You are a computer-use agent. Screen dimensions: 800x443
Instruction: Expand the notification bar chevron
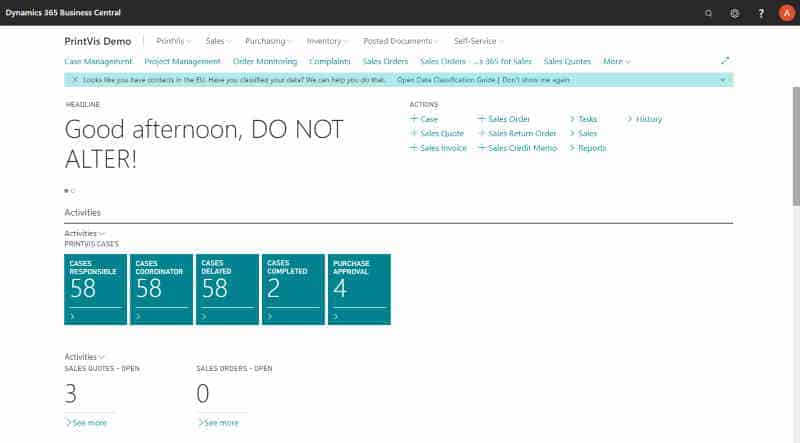(x=723, y=80)
